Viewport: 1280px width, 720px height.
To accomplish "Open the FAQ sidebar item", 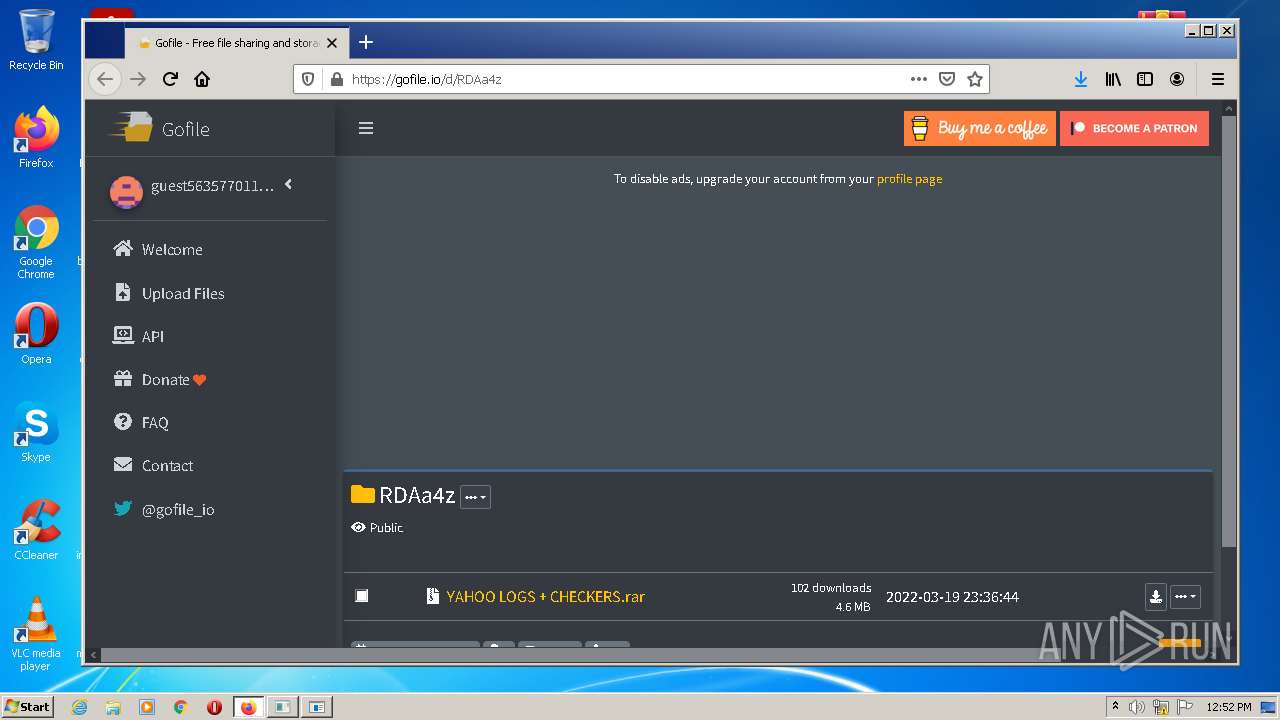I will [141, 422].
